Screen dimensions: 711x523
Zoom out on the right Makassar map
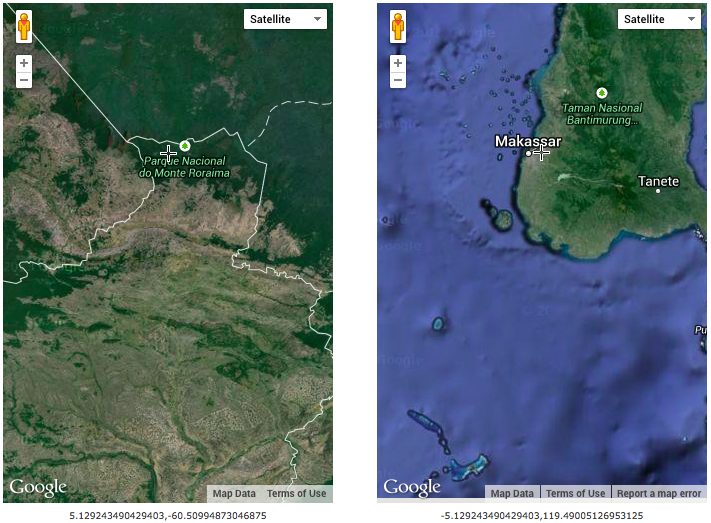click(398, 80)
